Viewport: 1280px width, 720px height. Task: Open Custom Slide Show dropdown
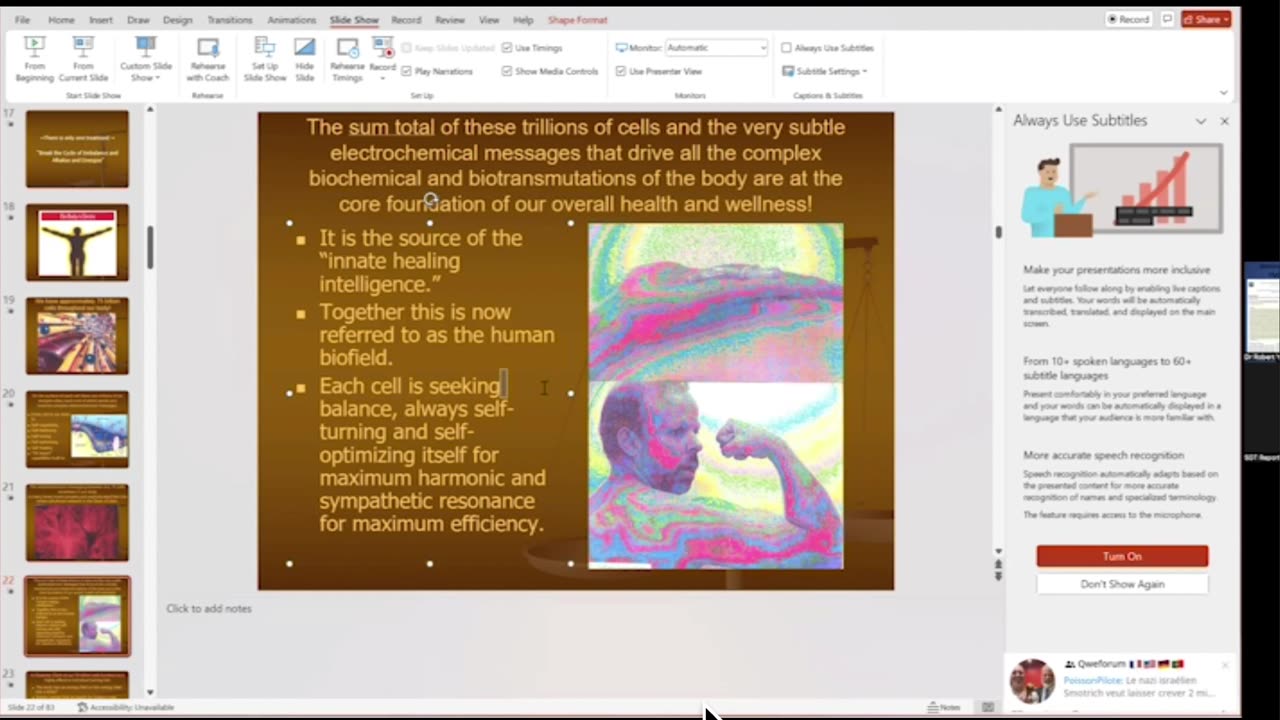click(x=146, y=59)
